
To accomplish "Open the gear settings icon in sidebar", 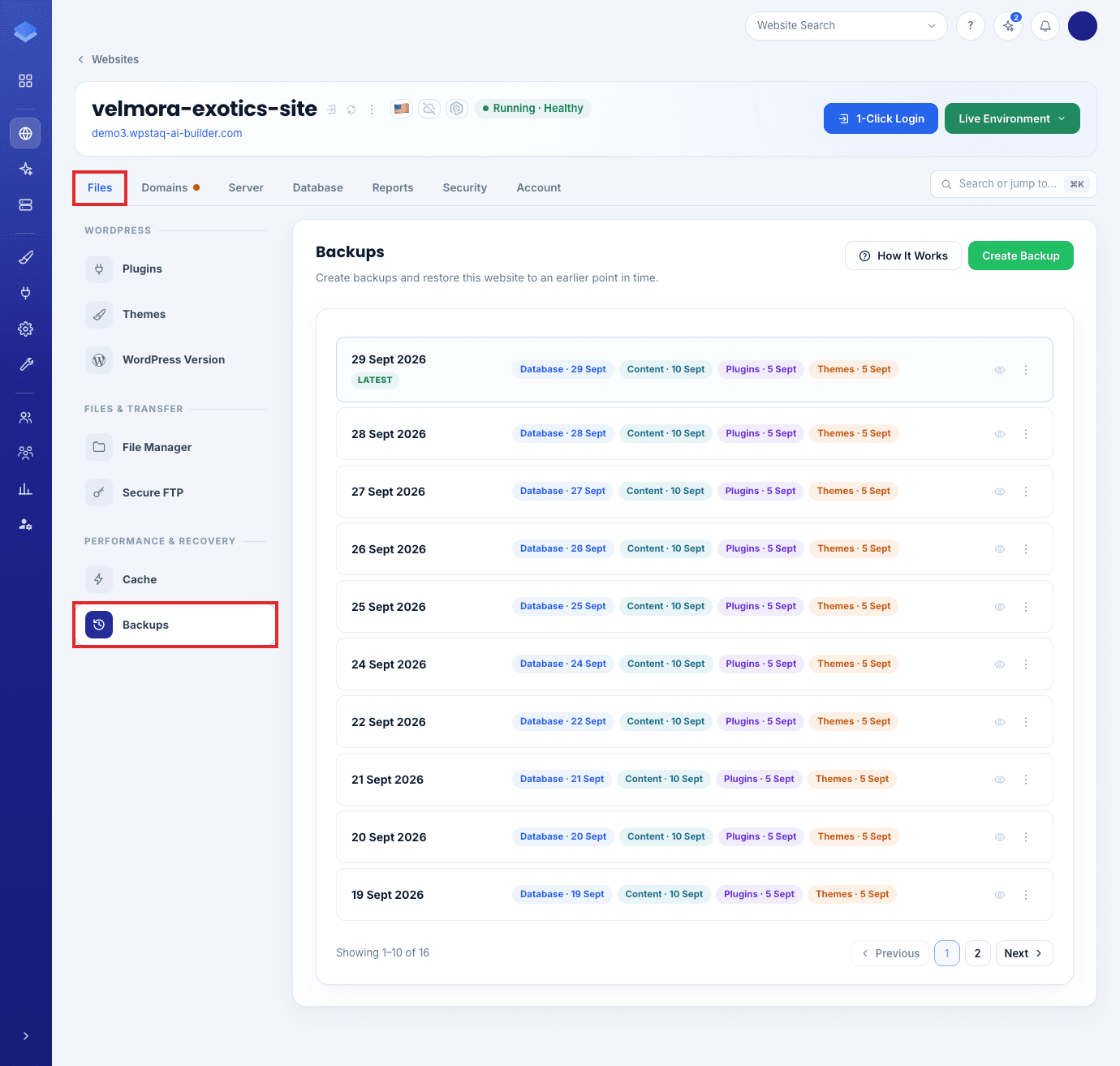I will point(26,329).
